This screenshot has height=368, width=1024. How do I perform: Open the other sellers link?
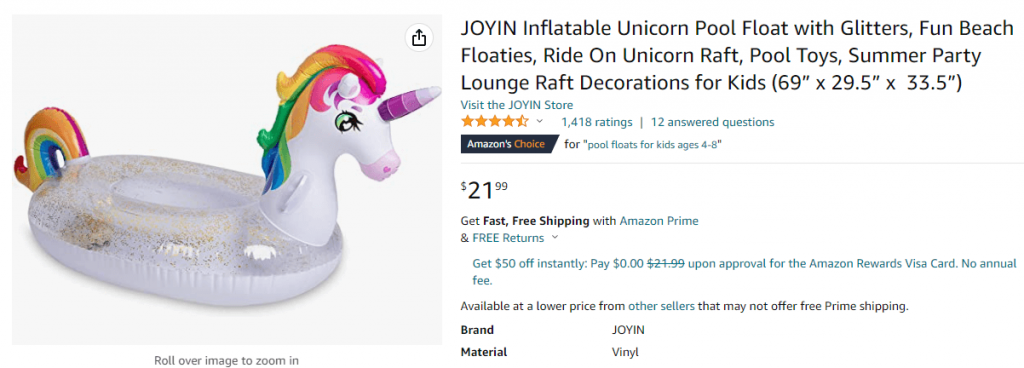pyautogui.click(x=661, y=305)
